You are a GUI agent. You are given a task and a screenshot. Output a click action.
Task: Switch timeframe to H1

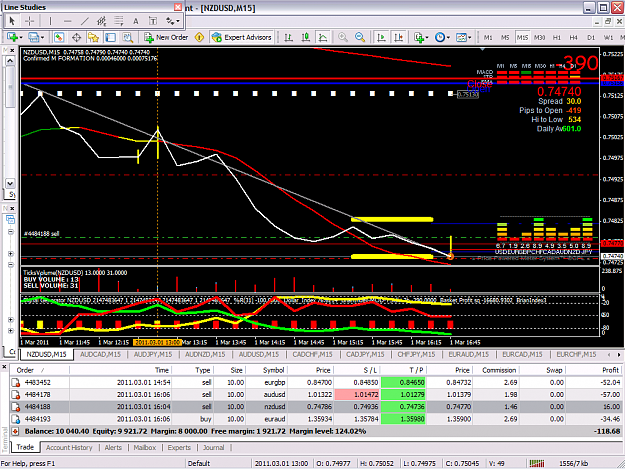[x=556, y=37]
